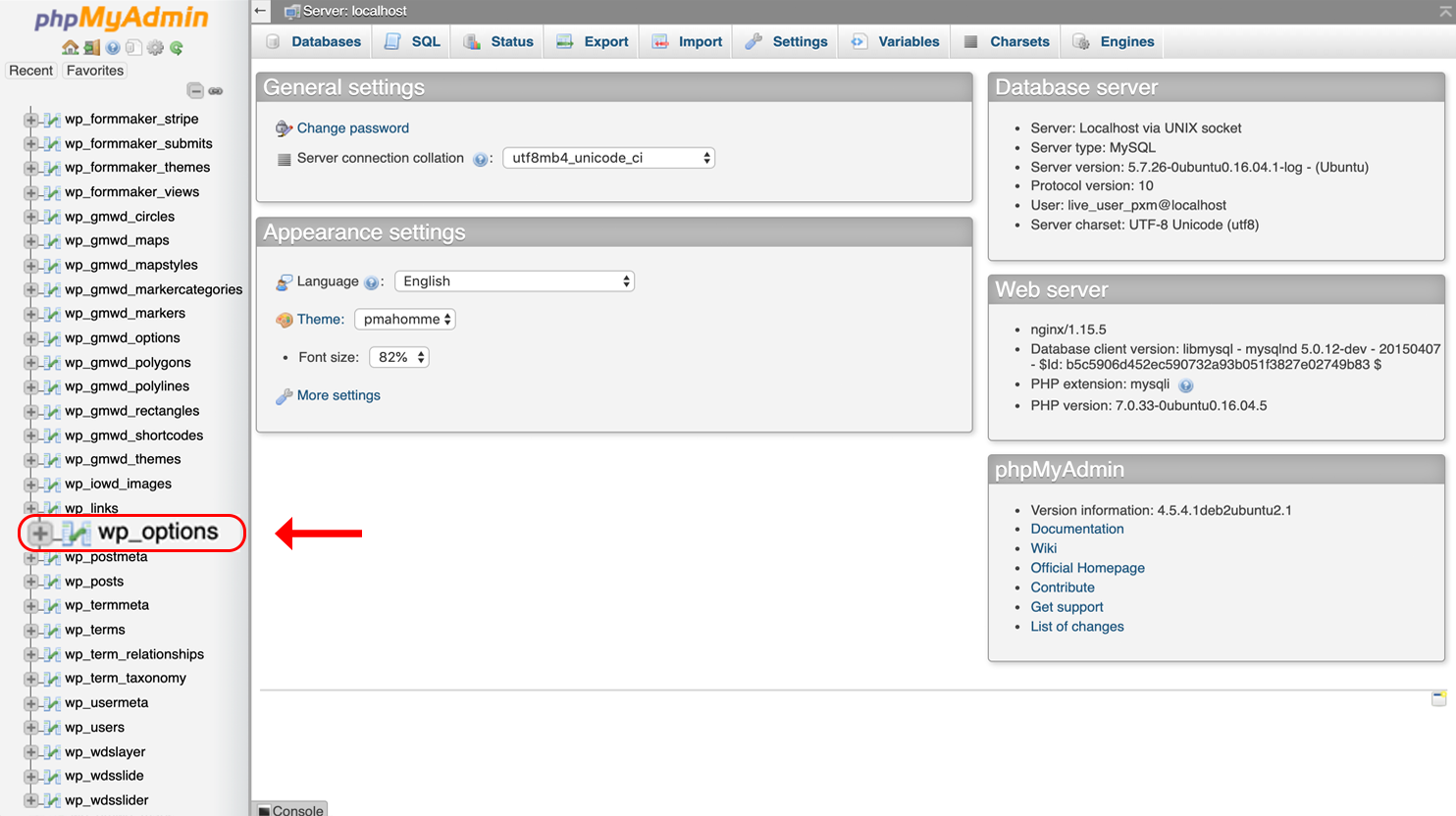Click the wp_terms table icon
This screenshot has width=1456, height=816.
[x=53, y=631]
